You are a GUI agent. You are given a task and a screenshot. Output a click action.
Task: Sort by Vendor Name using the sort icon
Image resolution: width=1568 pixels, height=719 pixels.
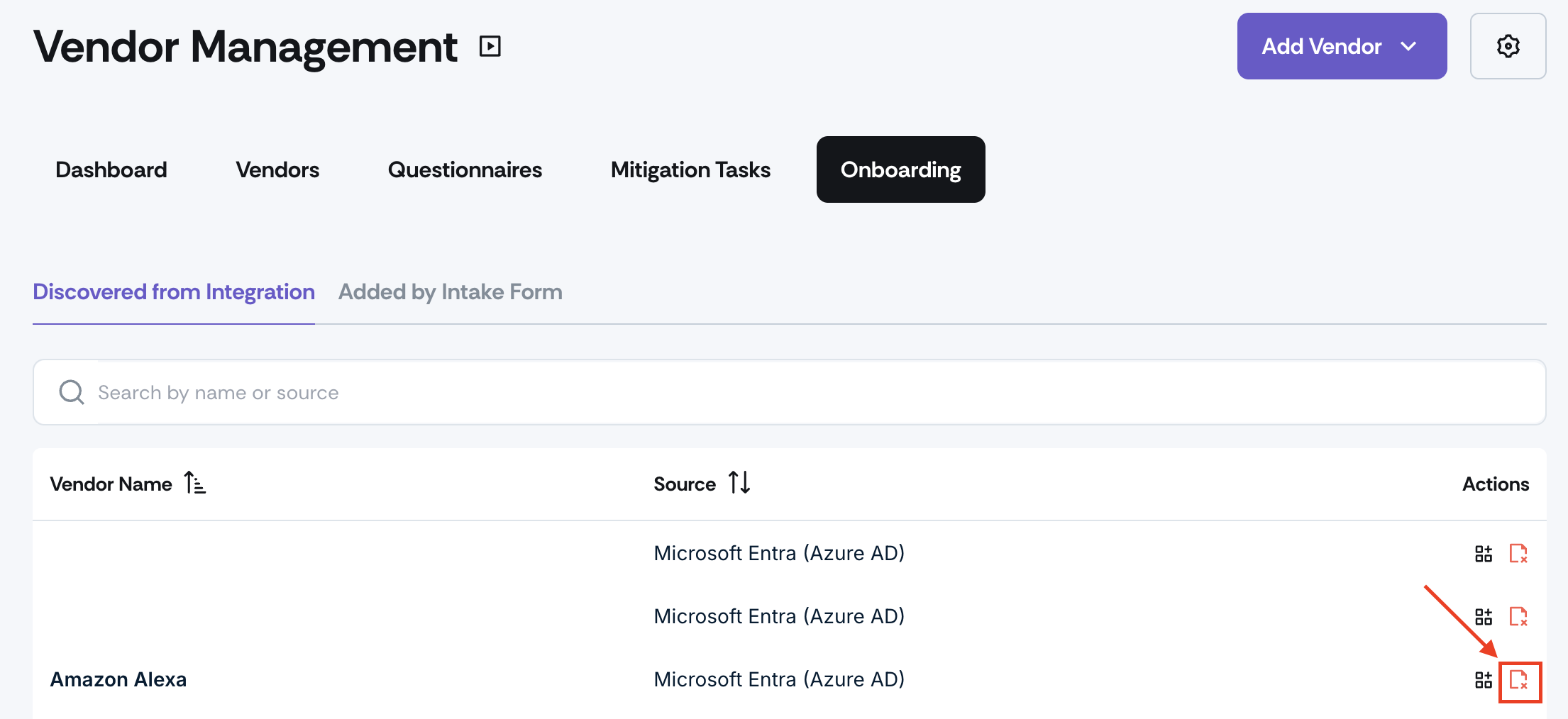(x=194, y=483)
